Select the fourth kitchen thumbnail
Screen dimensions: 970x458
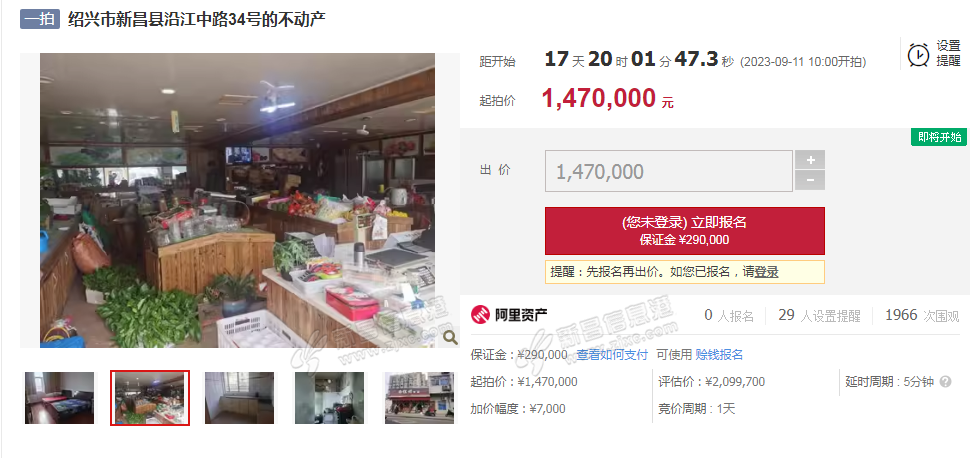pos(329,397)
